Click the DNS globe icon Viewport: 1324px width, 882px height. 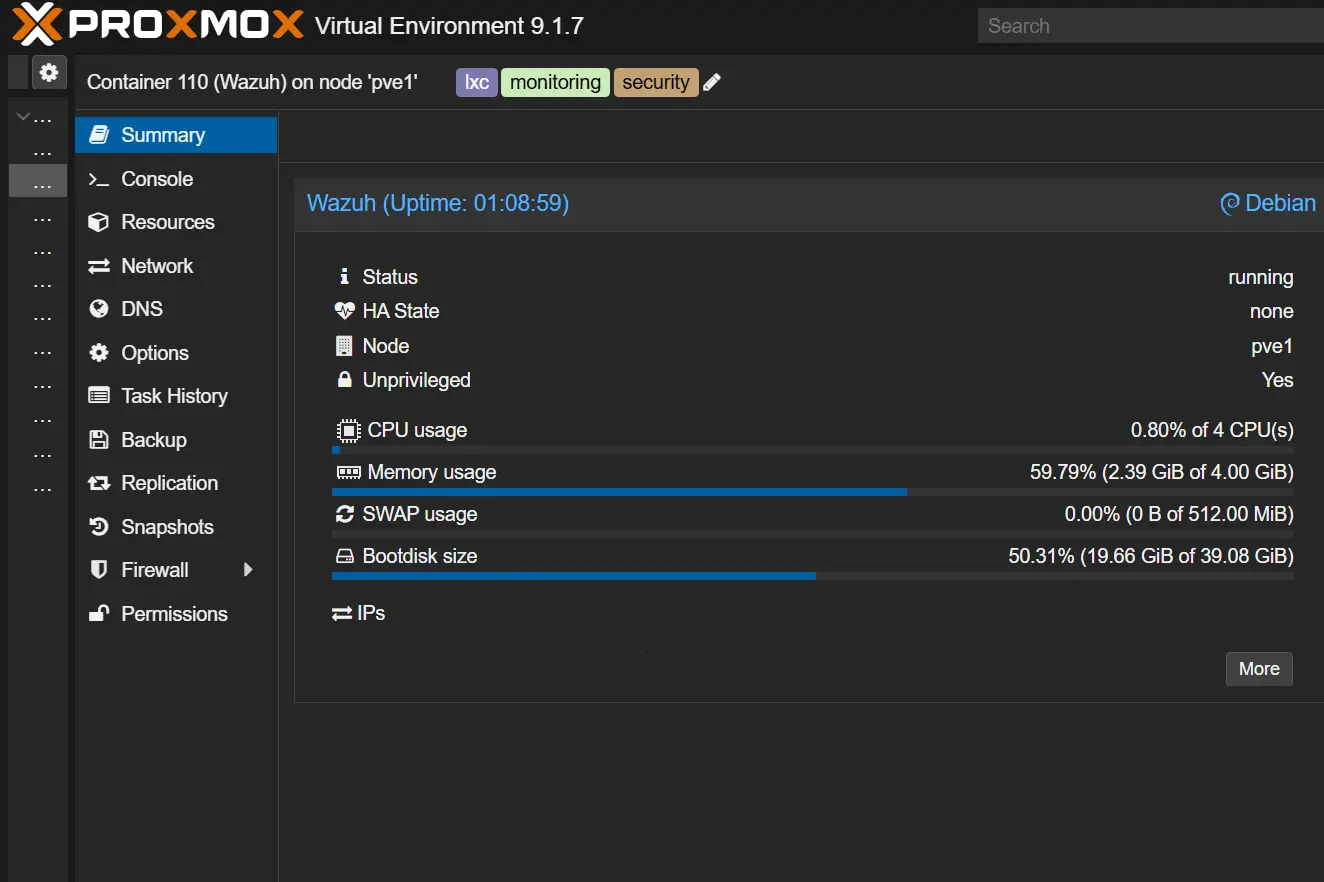[x=98, y=309]
